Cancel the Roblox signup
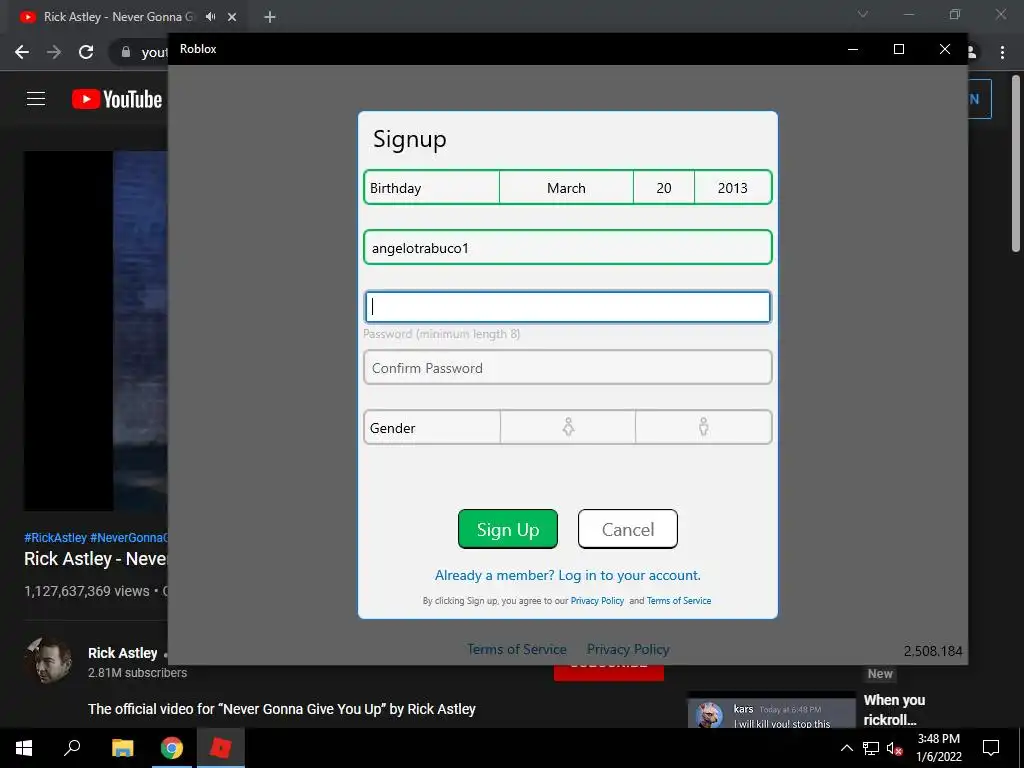 coord(628,529)
